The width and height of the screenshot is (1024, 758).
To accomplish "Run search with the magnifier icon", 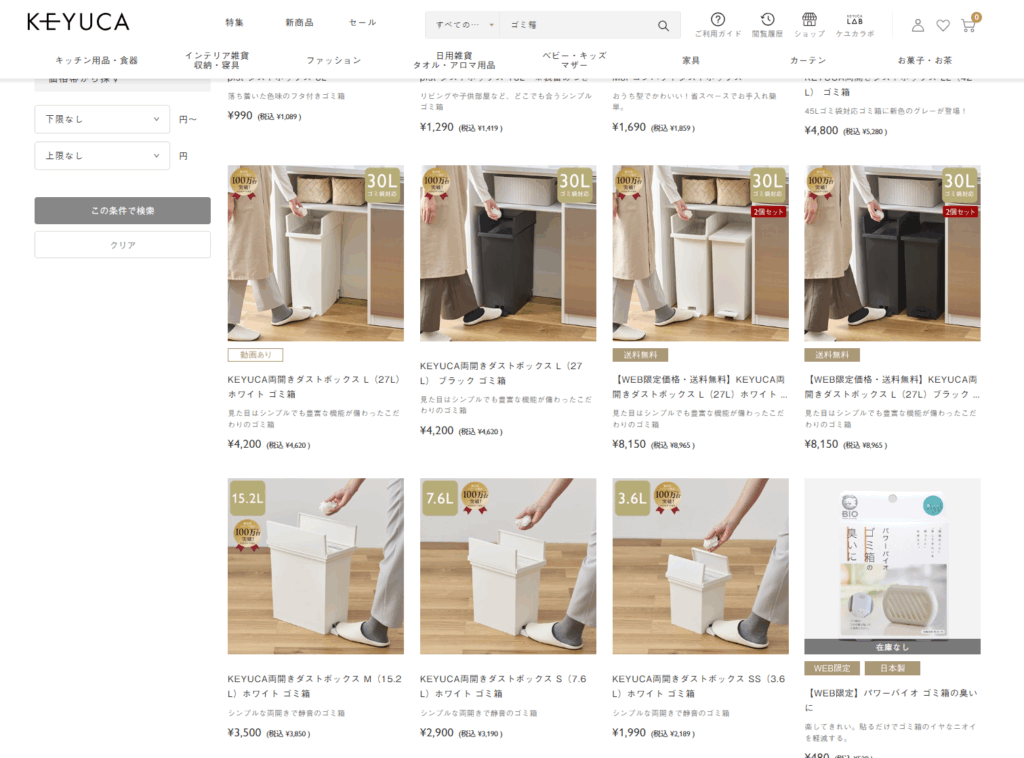I will (x=663, y=24).
